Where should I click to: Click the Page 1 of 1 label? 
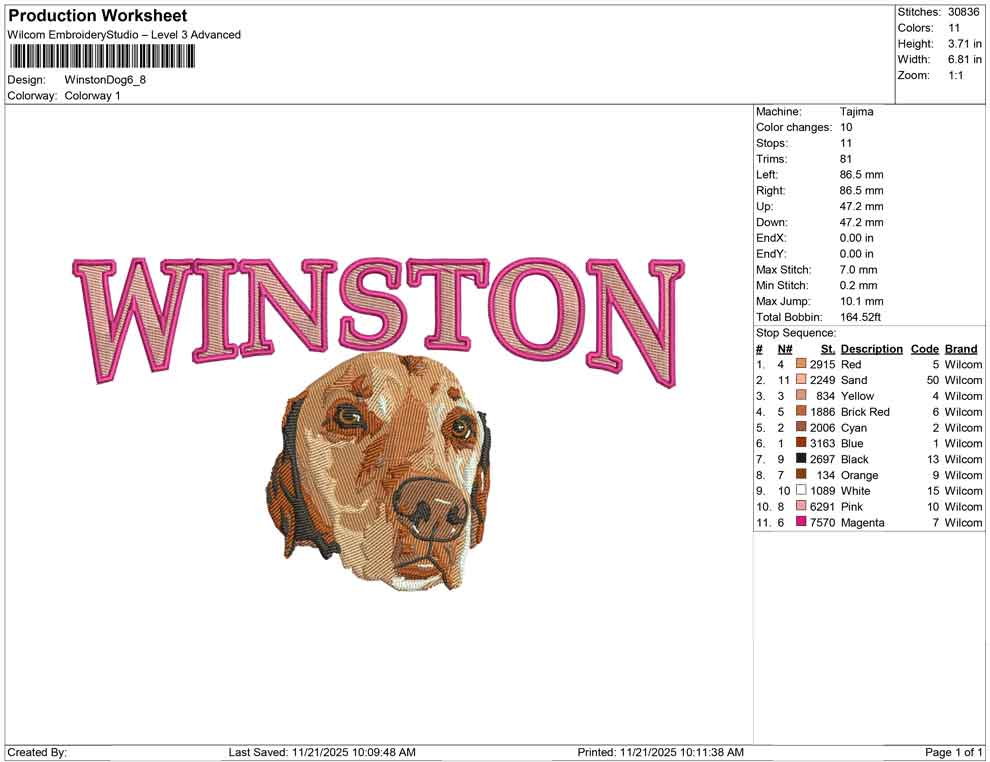[x=951, y=752]
